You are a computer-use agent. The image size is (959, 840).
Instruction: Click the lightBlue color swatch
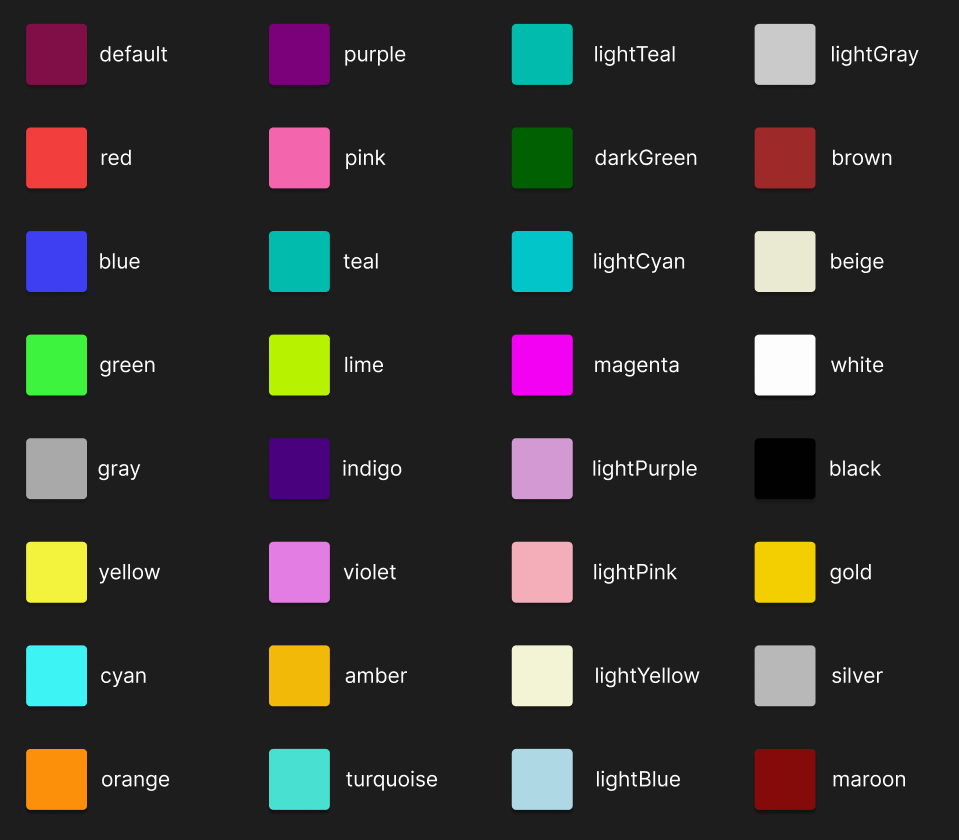pos(542,779)
